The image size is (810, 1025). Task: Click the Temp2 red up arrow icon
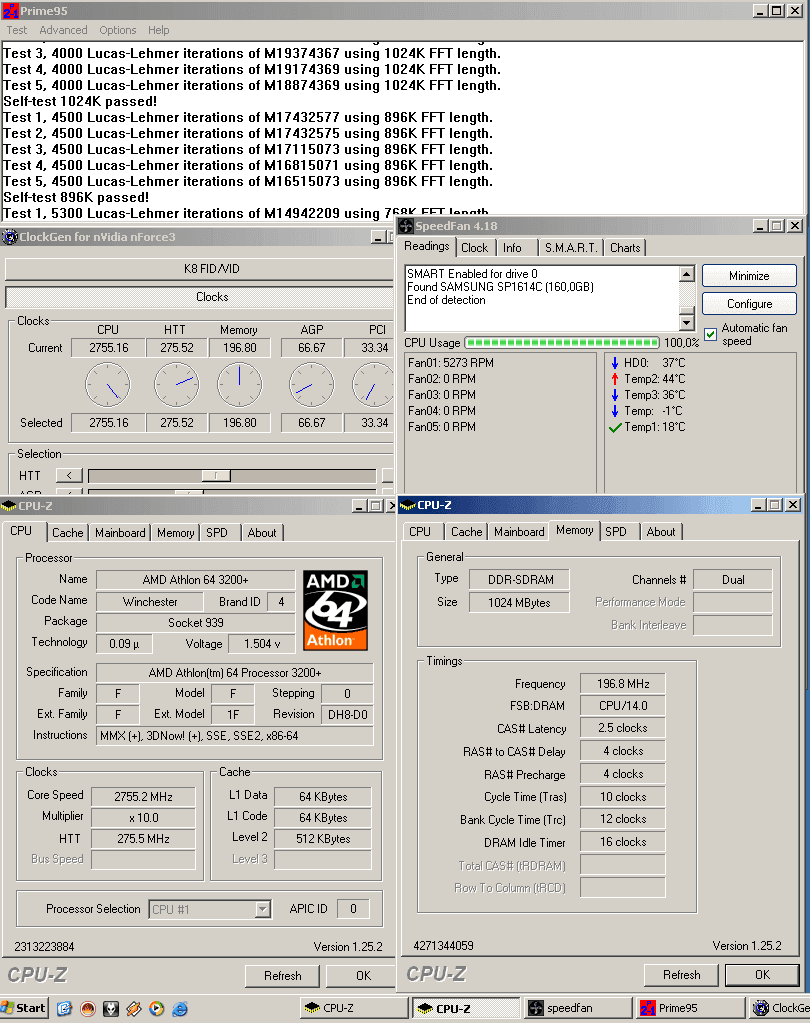pyautogui.click(x=615, y=379)
